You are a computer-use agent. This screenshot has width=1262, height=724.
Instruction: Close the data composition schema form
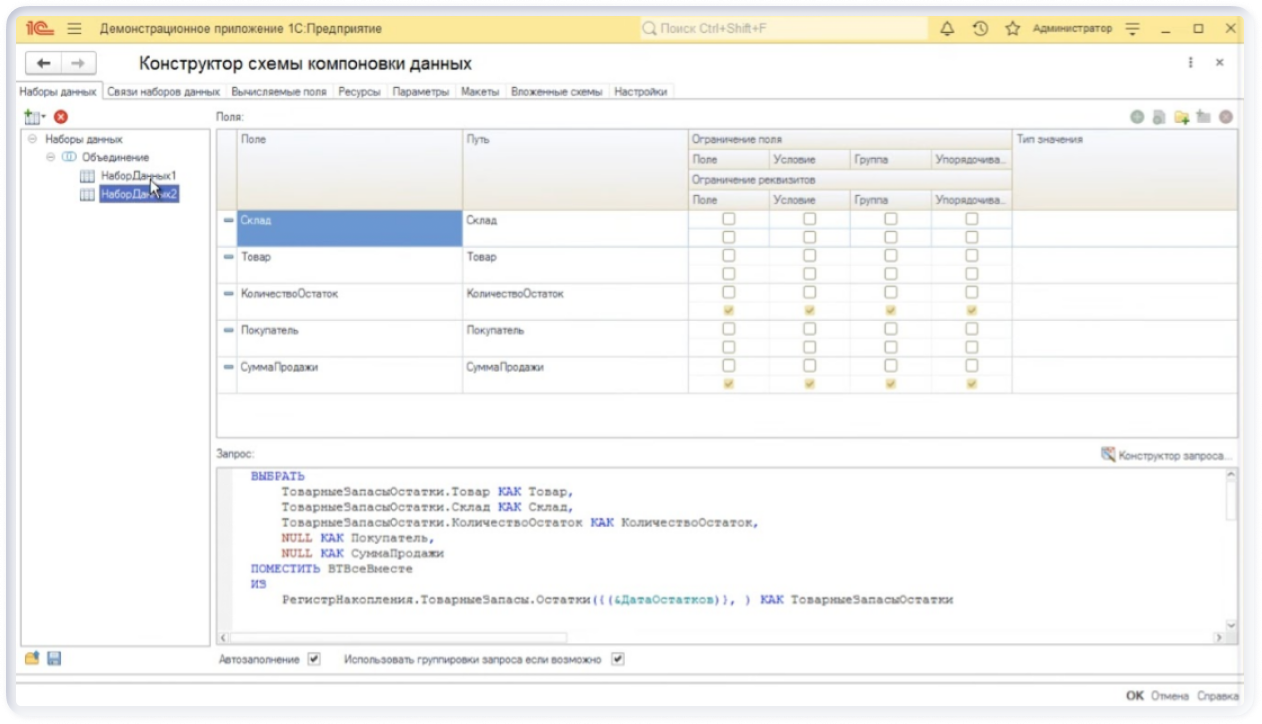tap(1219, 62)
